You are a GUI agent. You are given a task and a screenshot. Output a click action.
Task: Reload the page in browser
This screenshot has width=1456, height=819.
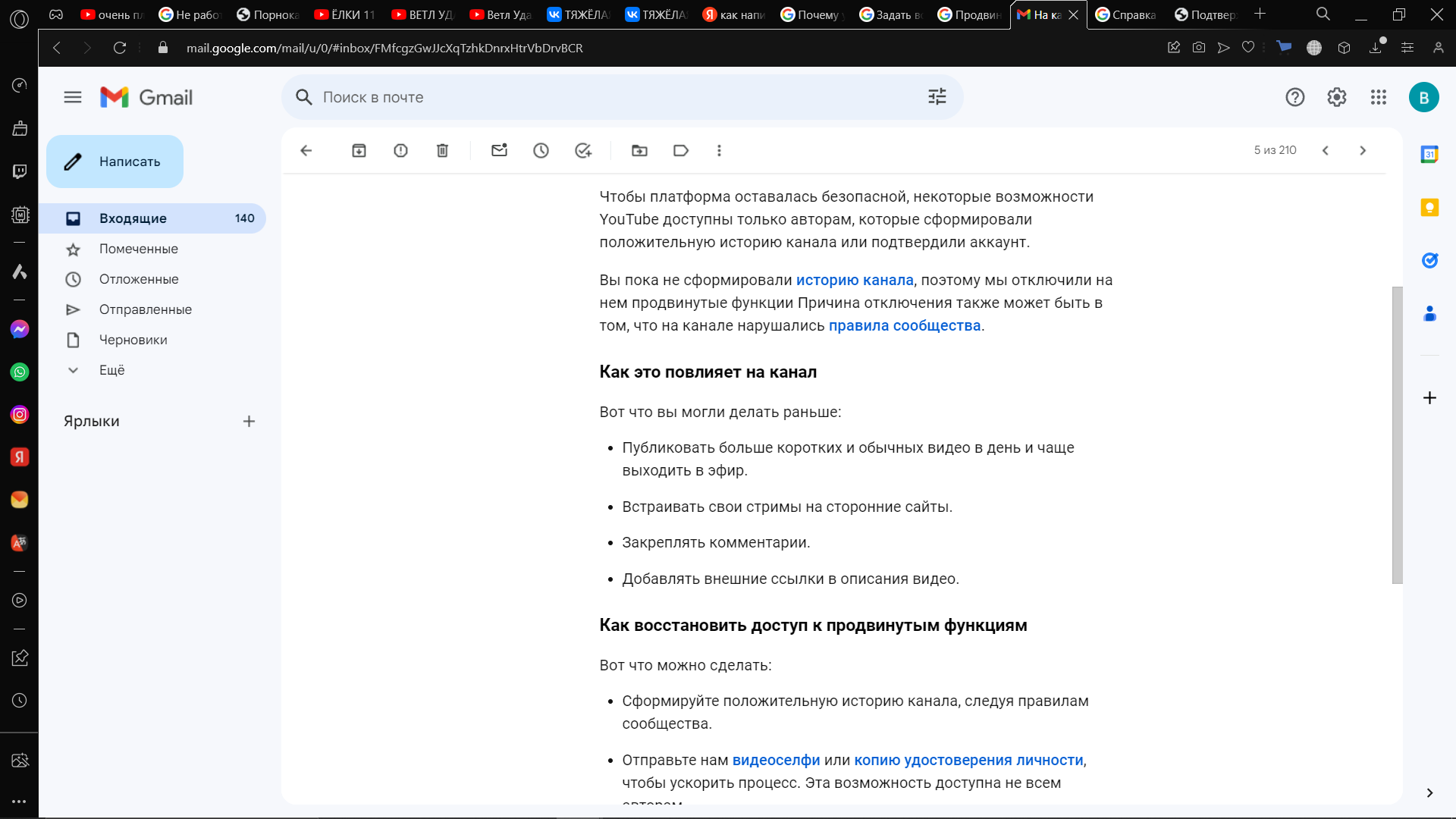click(x=120, y=48)
